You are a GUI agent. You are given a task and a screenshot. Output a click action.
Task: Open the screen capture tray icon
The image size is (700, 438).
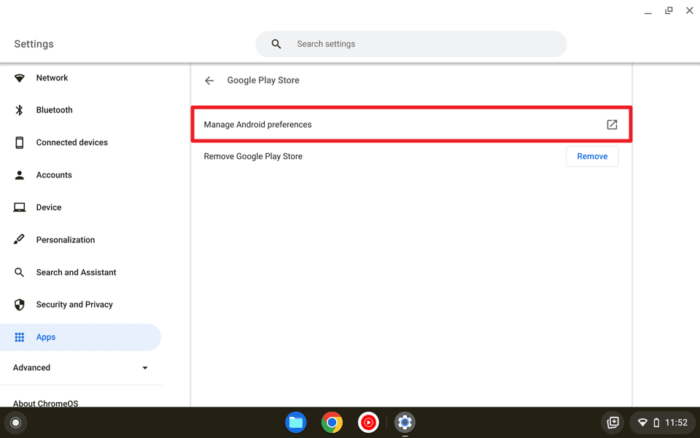point(613,422)
